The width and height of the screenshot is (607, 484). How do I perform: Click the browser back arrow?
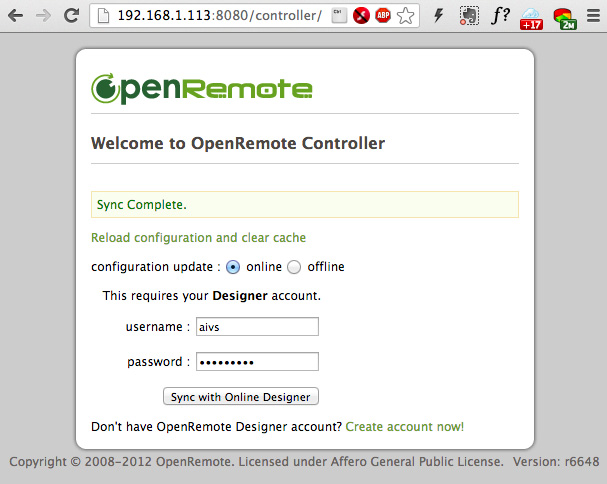16,16
